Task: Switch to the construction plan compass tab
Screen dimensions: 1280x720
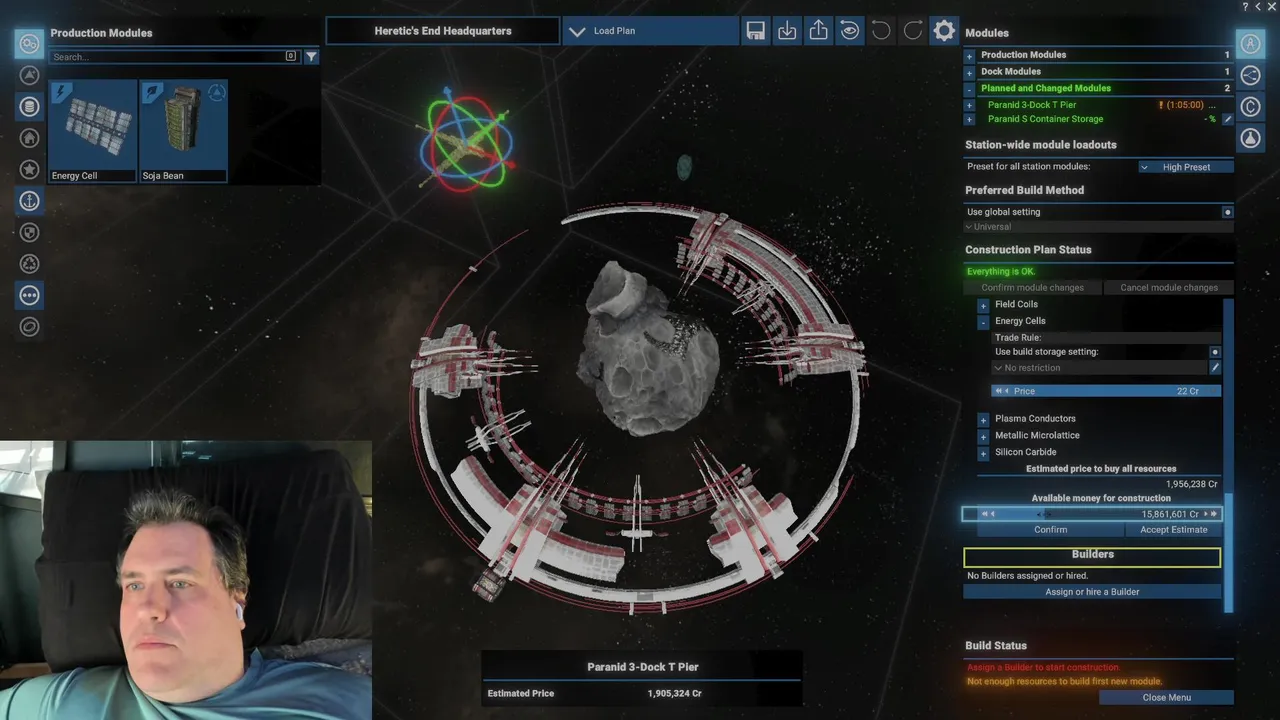Action: point(1250,43)
